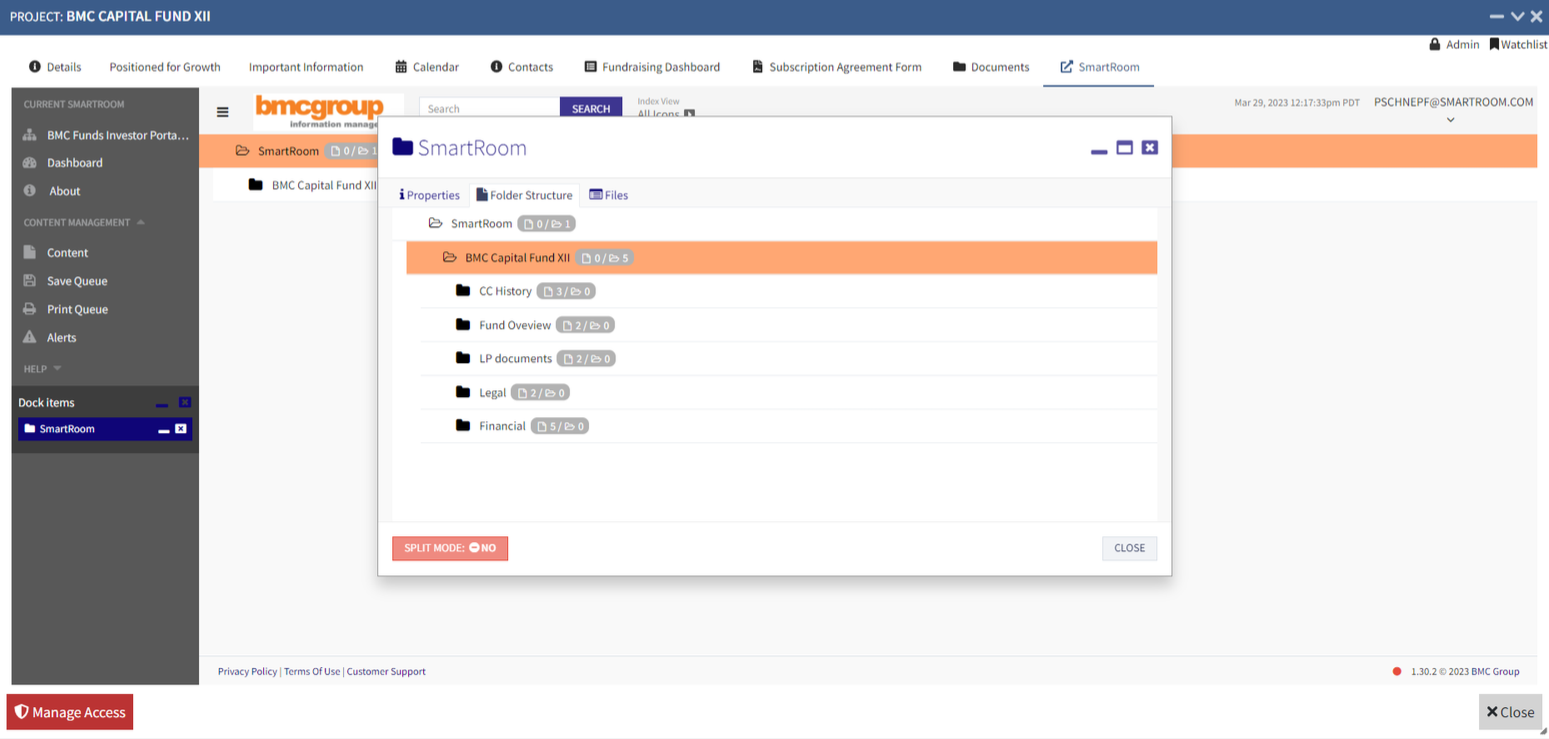This screenshot has height=739, width=1549.
Task: Select the Folder Structure tab
Action: 524,195
